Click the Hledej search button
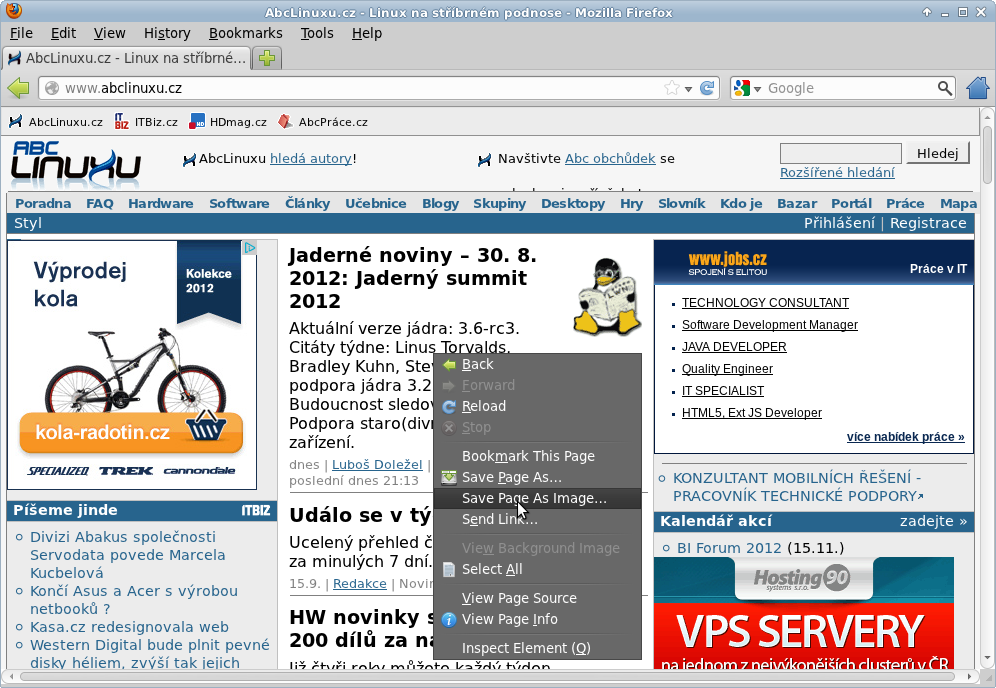Viewport: 996px width, 688px height. pyautogui.click(x=938, y=153)
